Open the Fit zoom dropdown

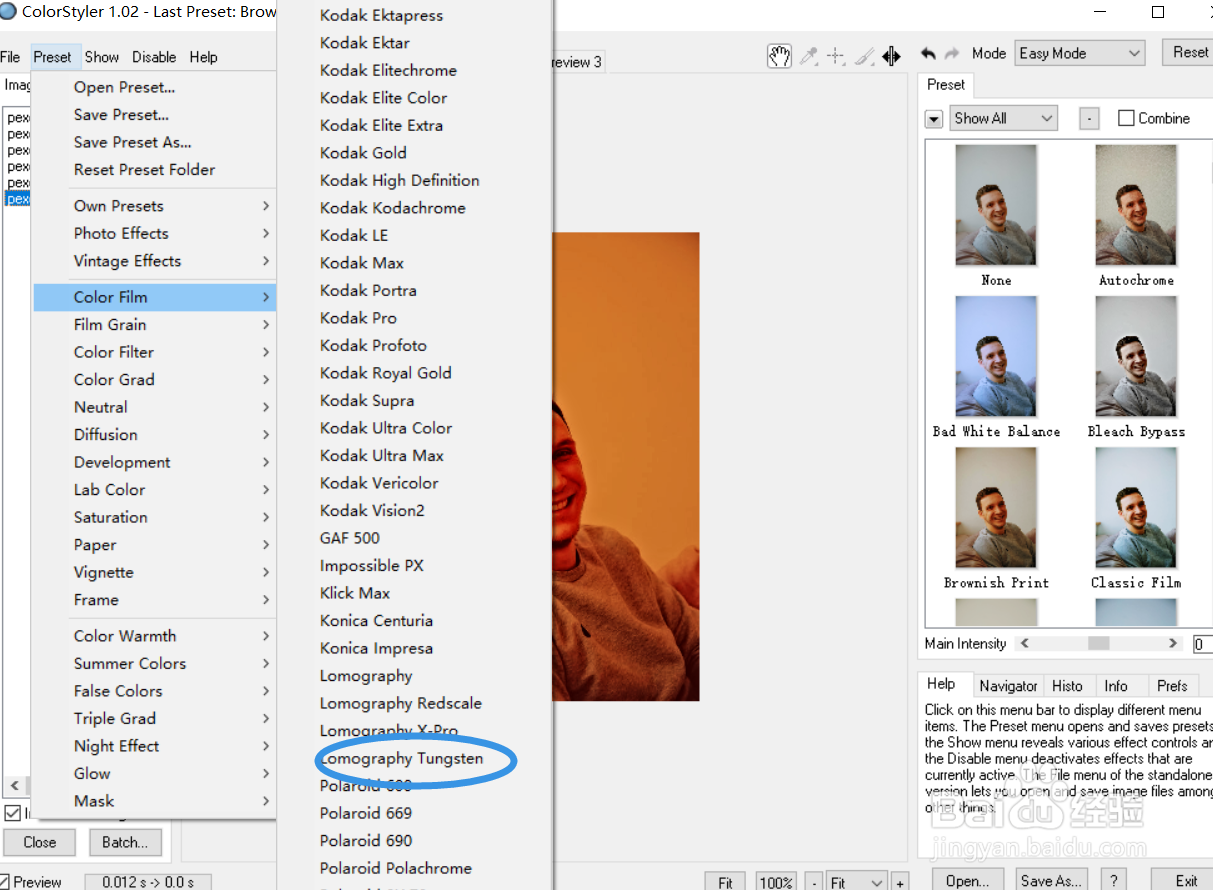(x=857, y=882)
